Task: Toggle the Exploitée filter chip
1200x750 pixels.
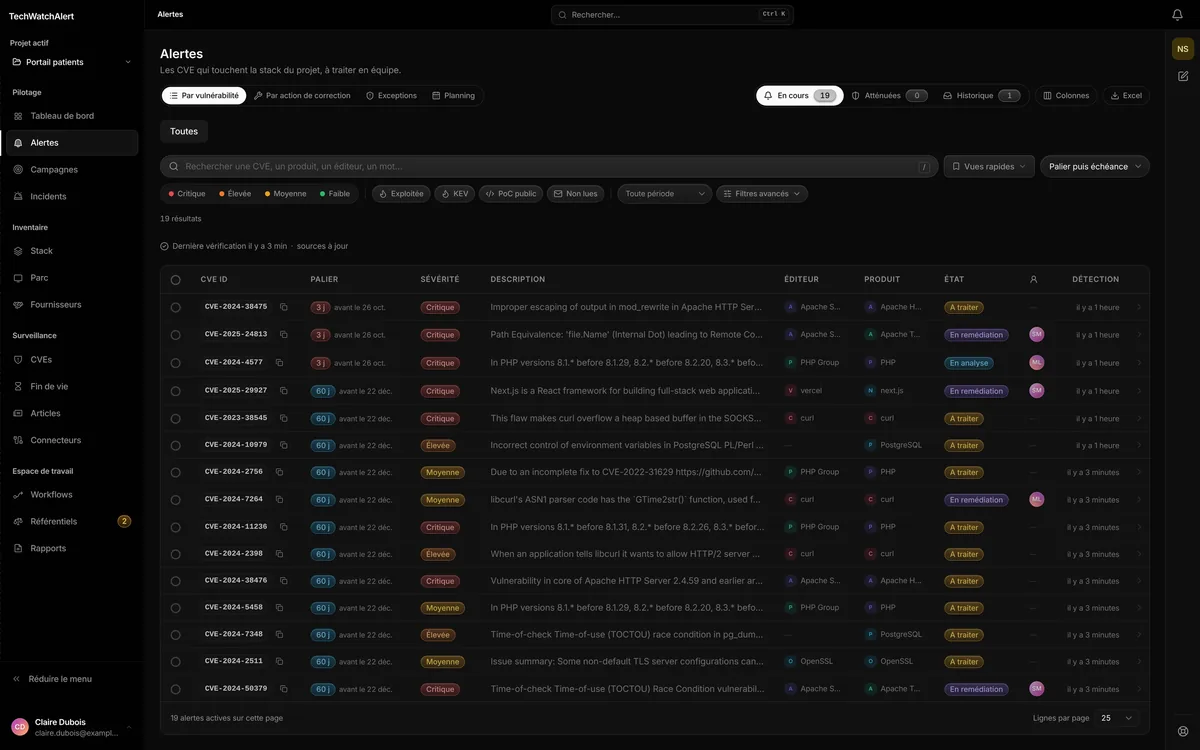Action: coord(401,194)
